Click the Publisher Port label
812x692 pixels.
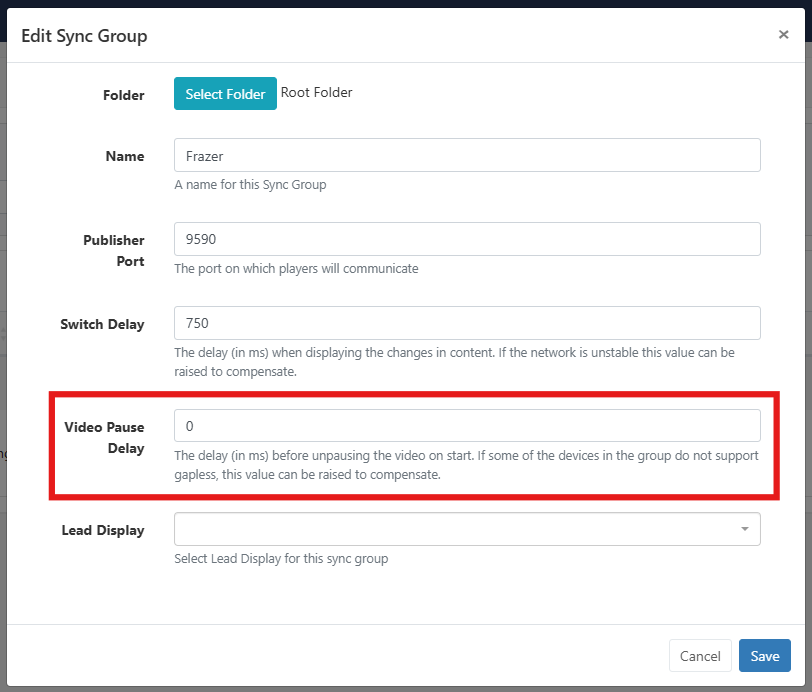pyautogui.click(x=114, y=251)
